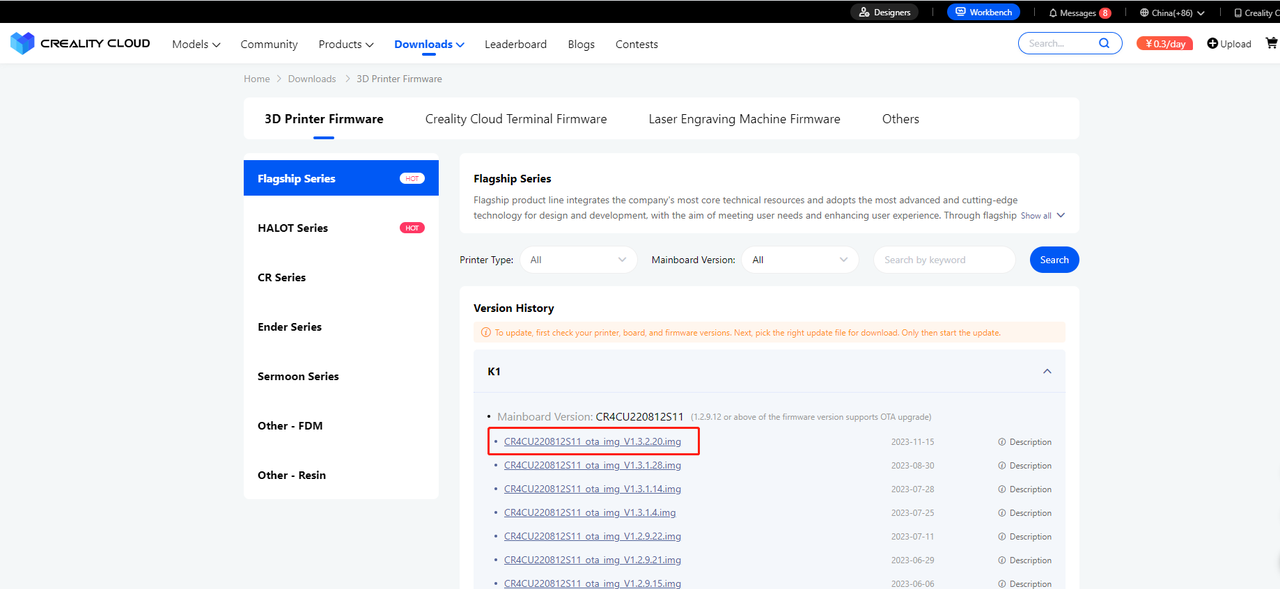Click the Search by keyword field
The image size is (1280, 589).
pos(944,260)
